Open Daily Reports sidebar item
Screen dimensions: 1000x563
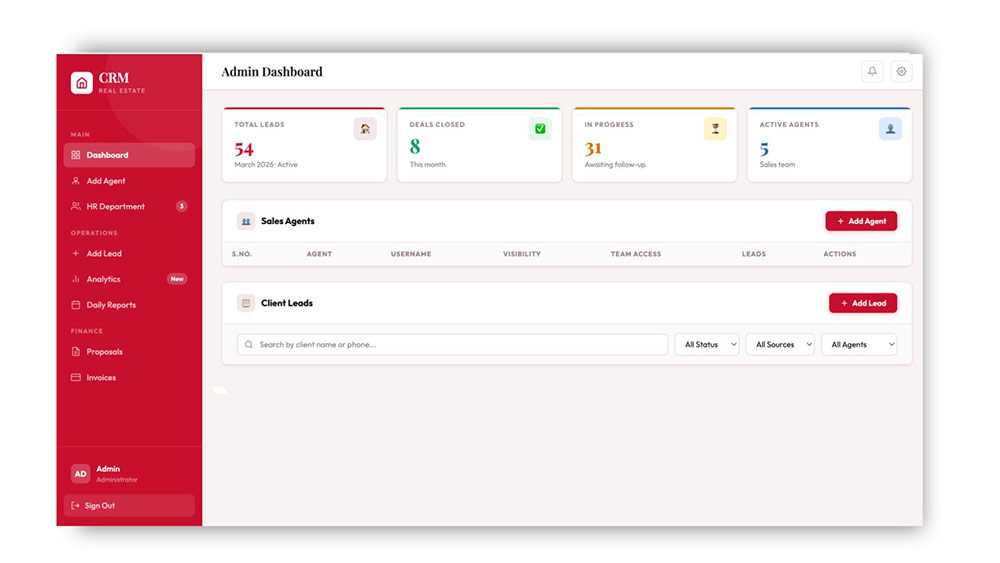129,305
